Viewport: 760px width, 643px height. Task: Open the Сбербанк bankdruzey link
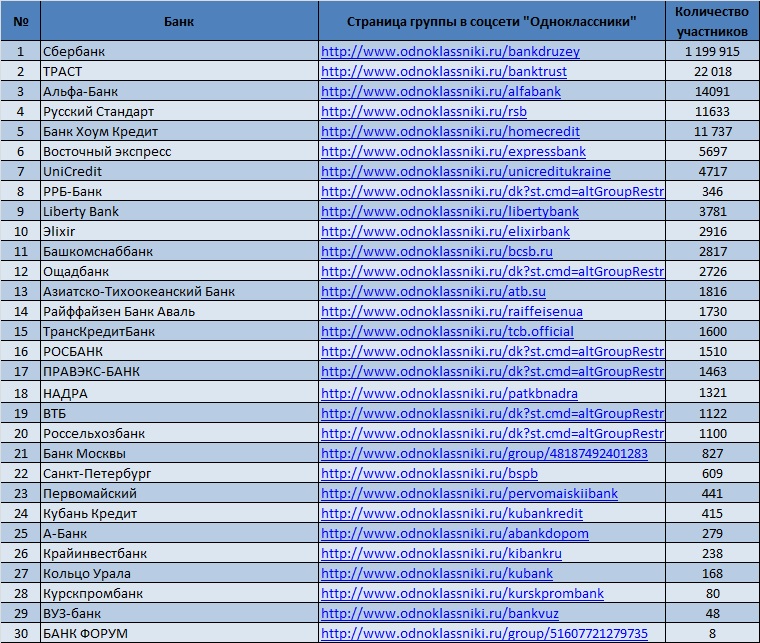pyautogui.click(x=450, y=51)
